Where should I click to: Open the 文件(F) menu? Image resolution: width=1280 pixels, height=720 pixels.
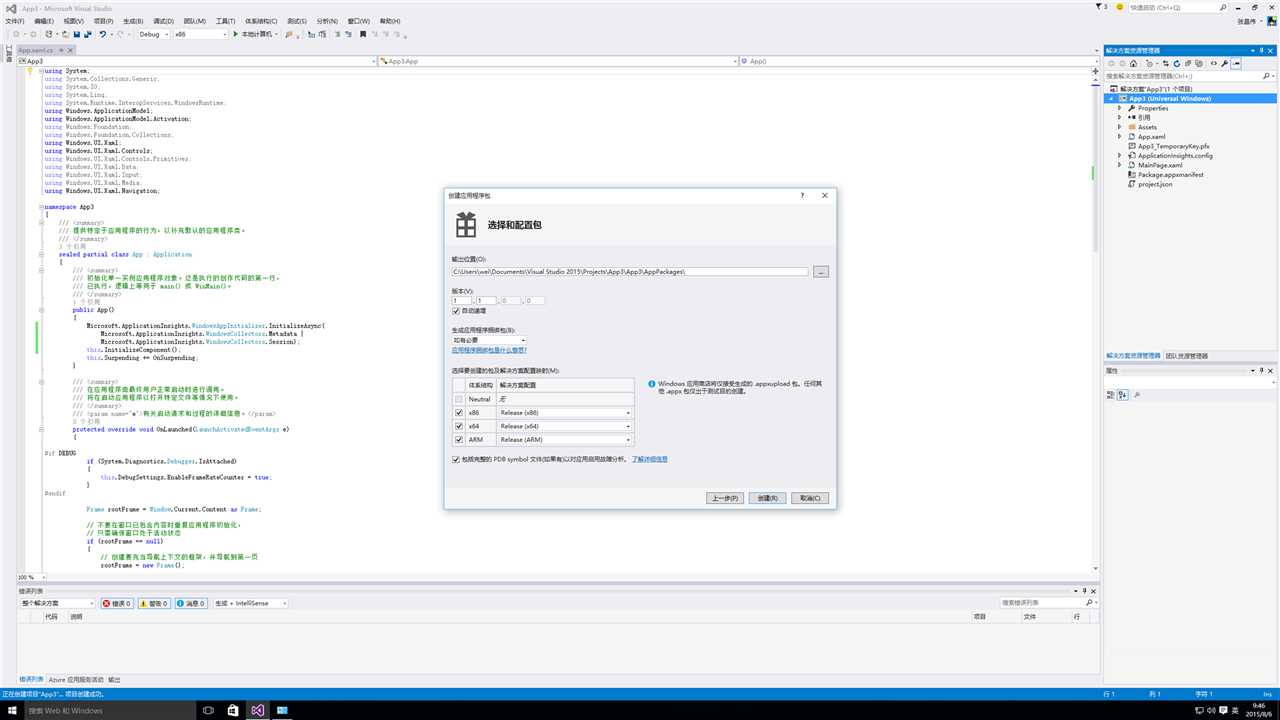pos(15,20)
